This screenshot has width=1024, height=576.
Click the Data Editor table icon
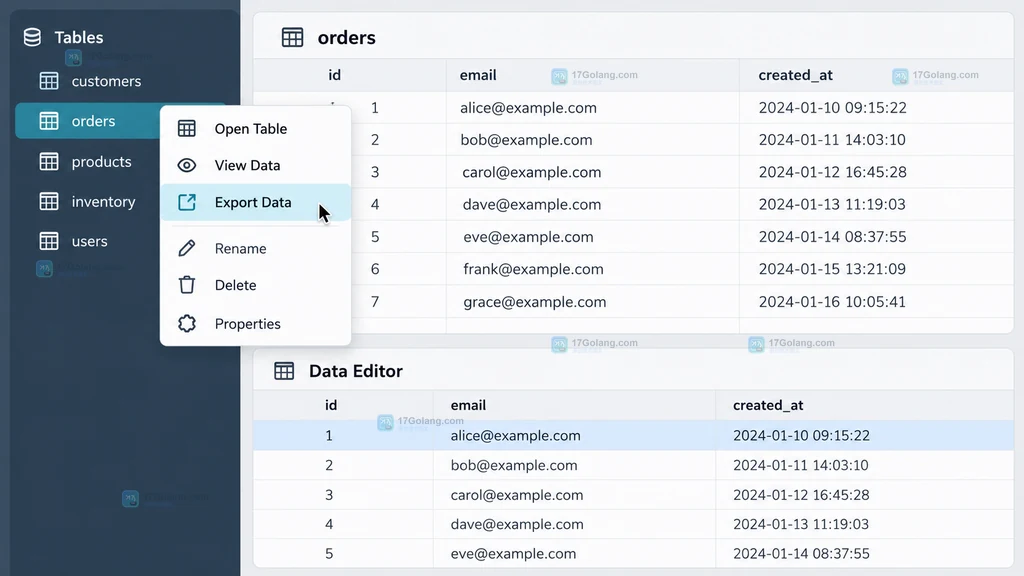(284, 371)
